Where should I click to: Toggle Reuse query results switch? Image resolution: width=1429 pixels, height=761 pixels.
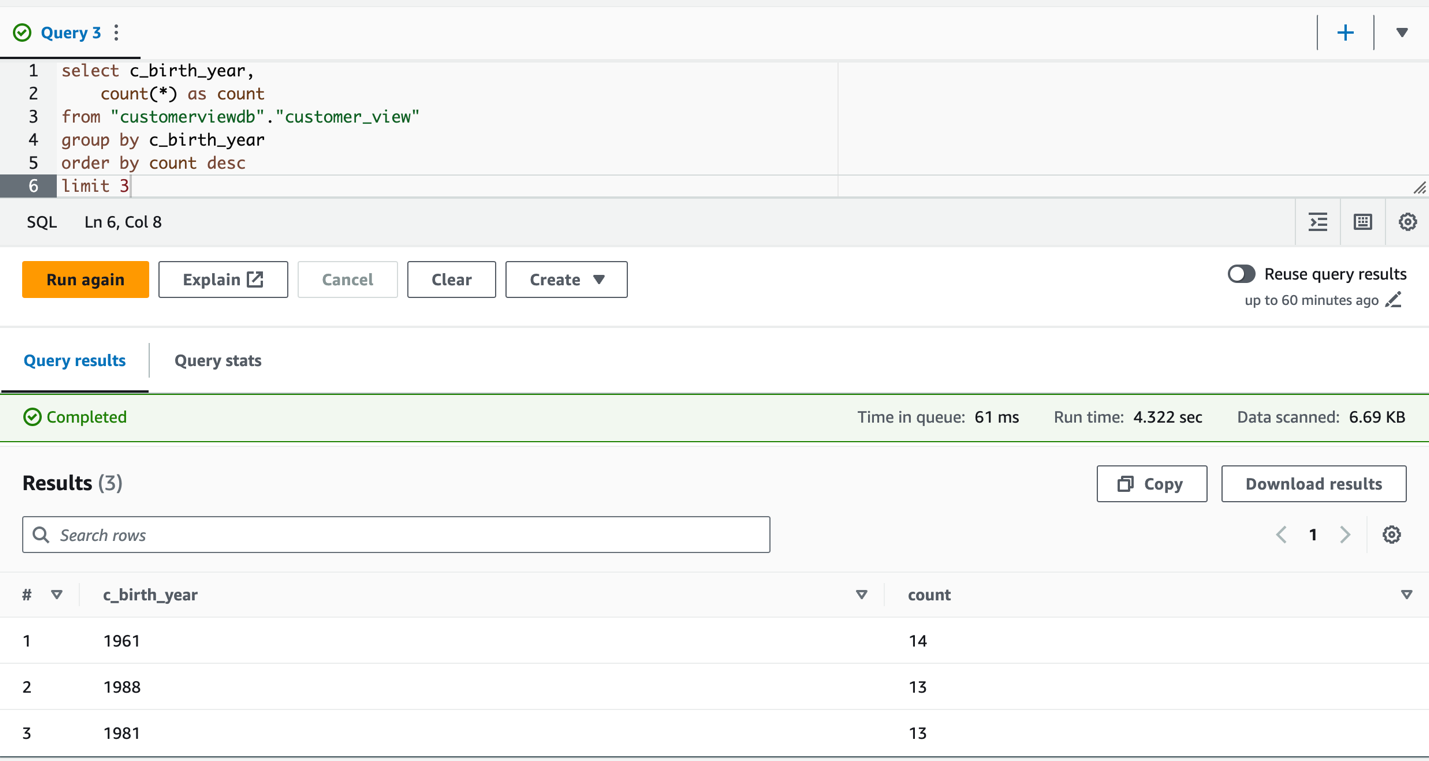pyautogui.click(x=1241, y=274)
